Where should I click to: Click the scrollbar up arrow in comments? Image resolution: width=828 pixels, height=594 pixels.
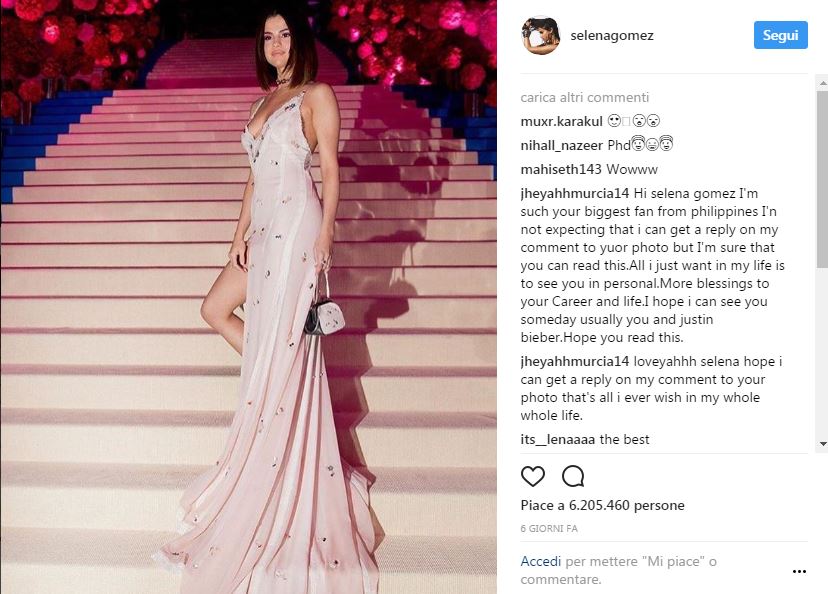(x=823, y=83)
